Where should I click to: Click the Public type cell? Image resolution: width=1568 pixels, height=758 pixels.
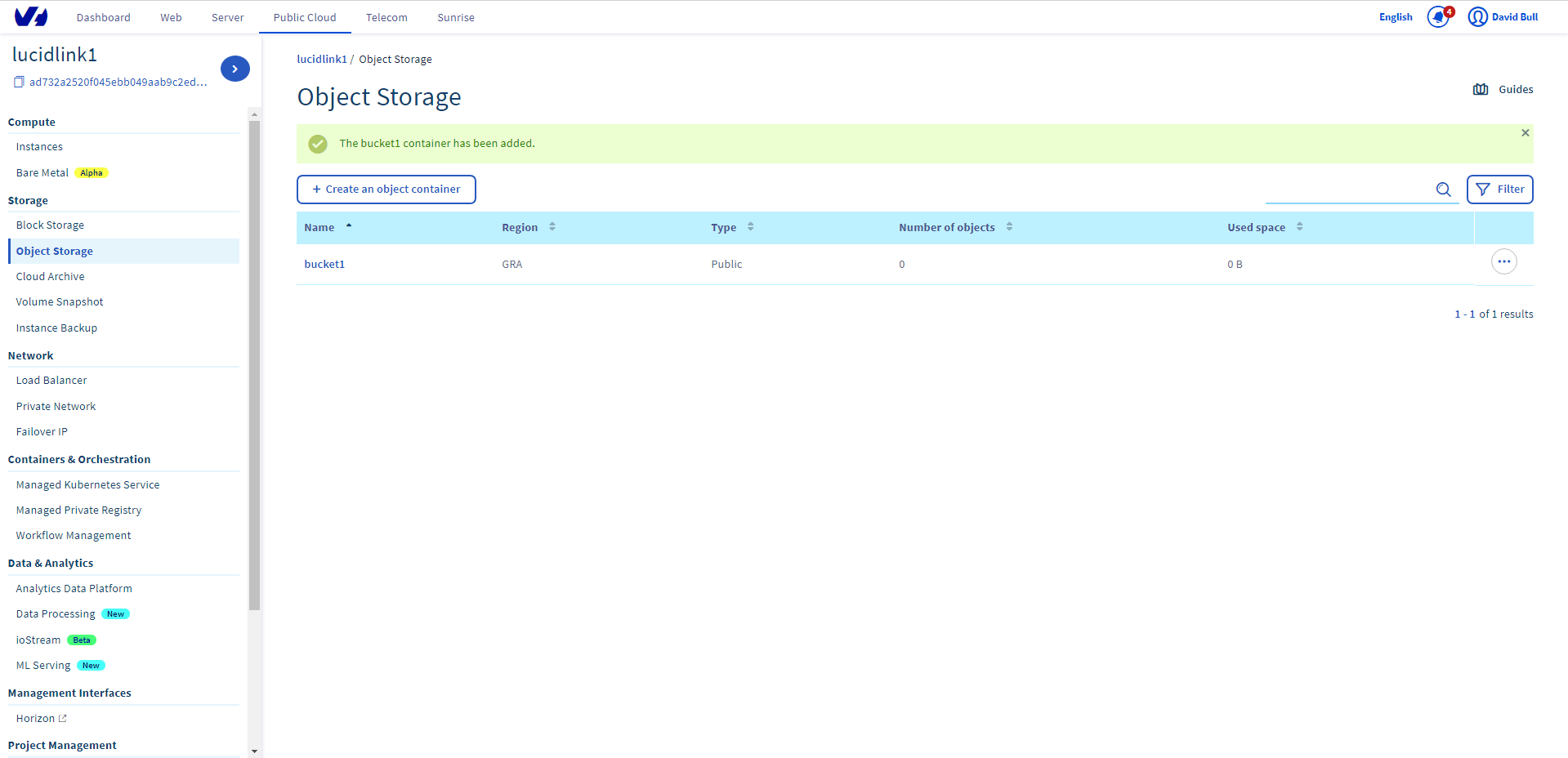pyautogui.click(x=726, y=265)
